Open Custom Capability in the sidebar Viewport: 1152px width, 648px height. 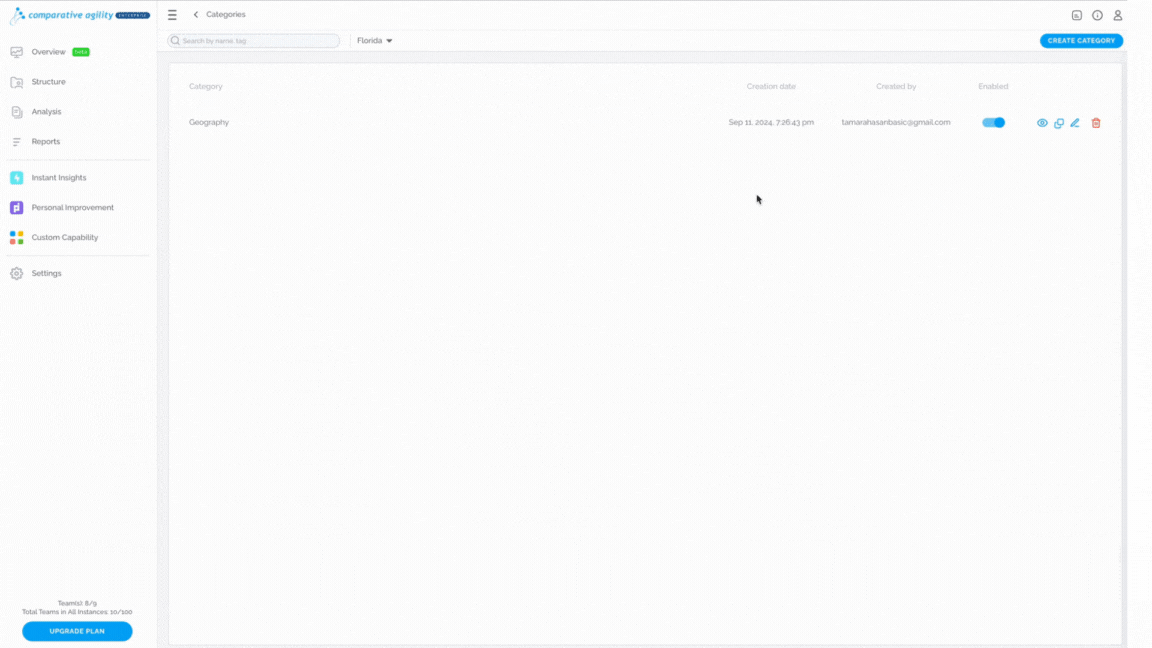[65, 237]
